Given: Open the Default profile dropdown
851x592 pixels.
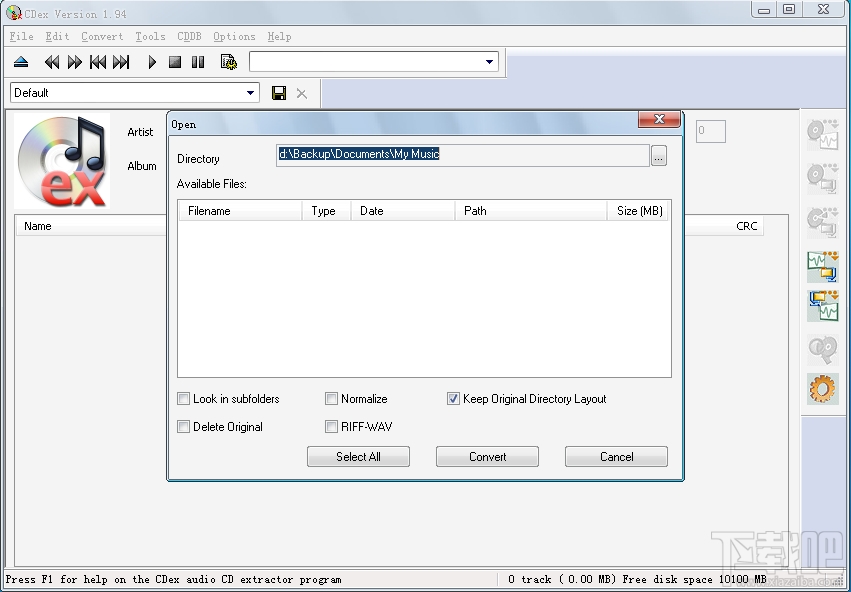Looking at the screenshot, I should point(250,93).
